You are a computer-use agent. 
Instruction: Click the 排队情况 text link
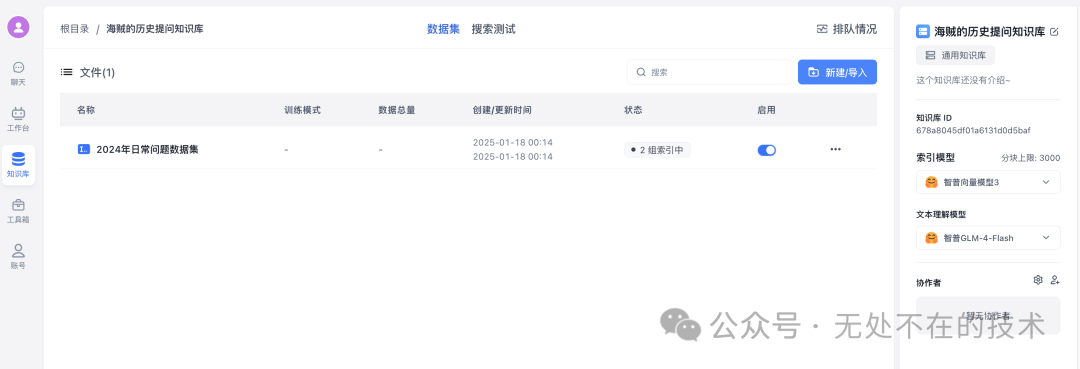(855, 29)
